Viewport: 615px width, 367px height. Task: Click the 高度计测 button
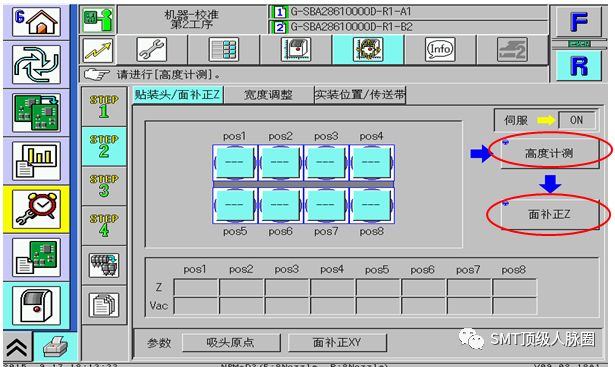click(x=549, y=153)
